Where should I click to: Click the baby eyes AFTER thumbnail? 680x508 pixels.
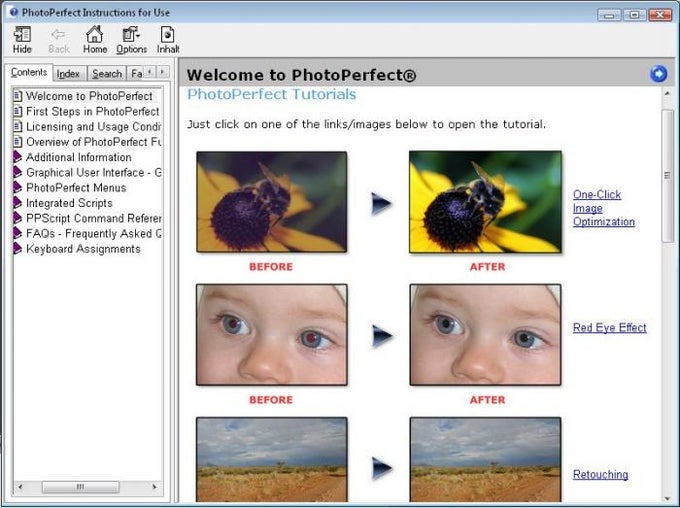(x=485, y=334)
